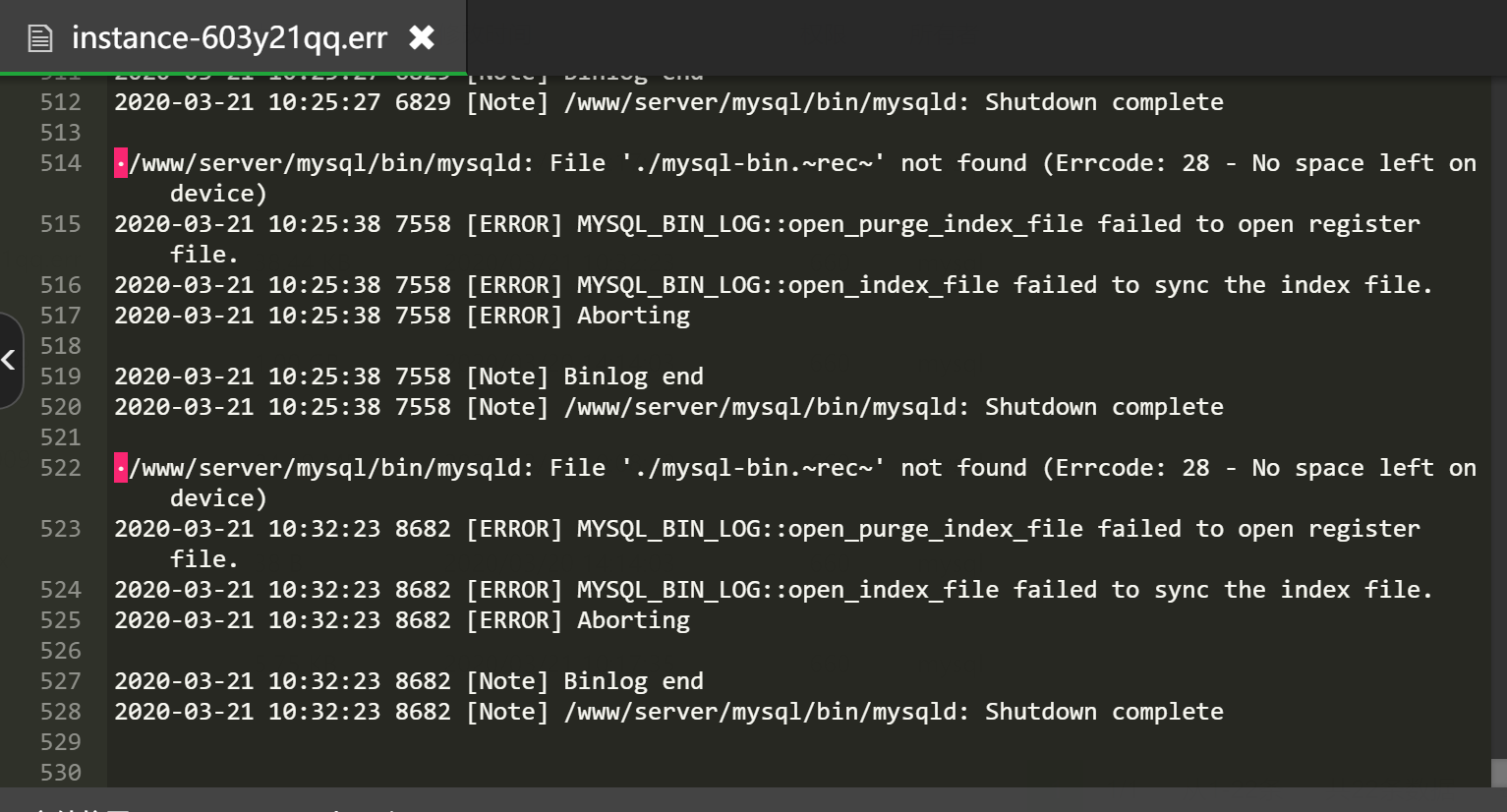Close the instance-603y21qq.err tab

tap(422, 37)
